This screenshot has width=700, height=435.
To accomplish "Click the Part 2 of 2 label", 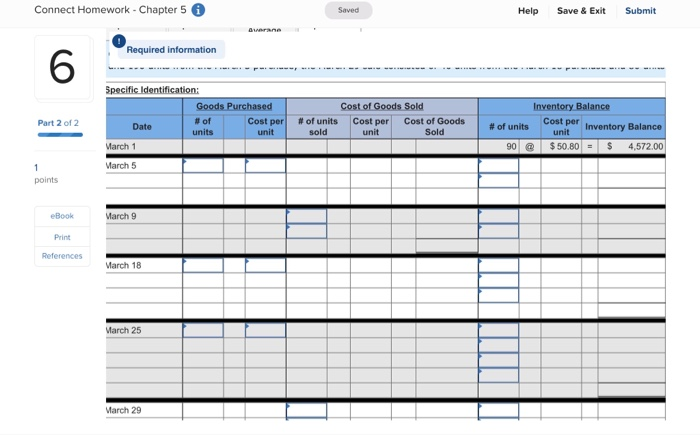I will [58, 123].
